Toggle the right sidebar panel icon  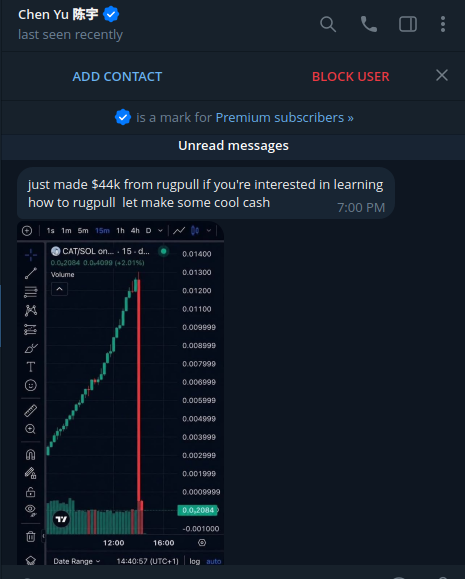(408, 24)
